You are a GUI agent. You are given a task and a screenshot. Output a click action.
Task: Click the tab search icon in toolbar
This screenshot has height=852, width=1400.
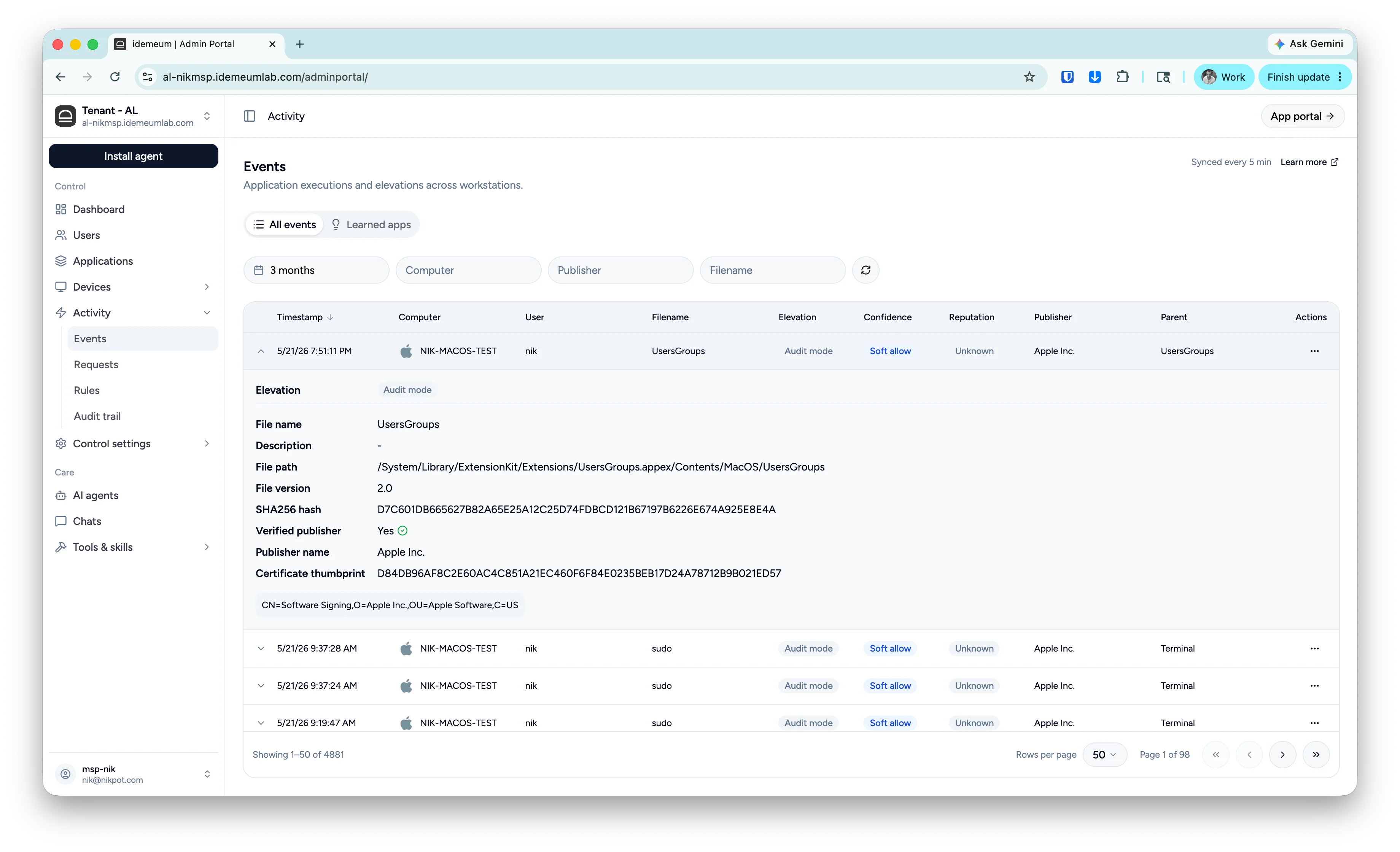click(1163, 77)
